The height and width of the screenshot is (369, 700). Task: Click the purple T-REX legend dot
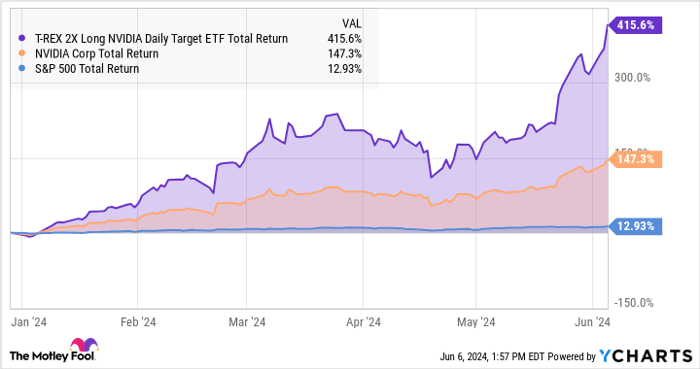(x=22, y=39)
